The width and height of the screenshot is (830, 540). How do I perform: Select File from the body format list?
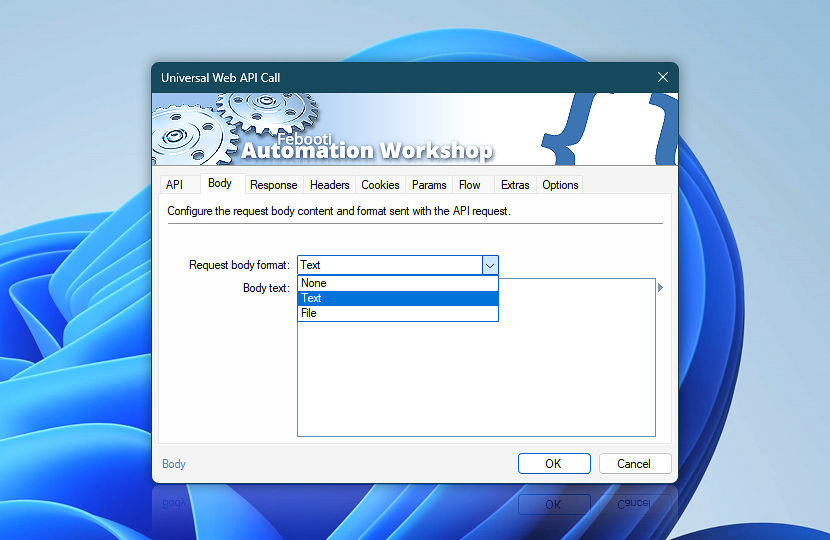tap(398, 313)
